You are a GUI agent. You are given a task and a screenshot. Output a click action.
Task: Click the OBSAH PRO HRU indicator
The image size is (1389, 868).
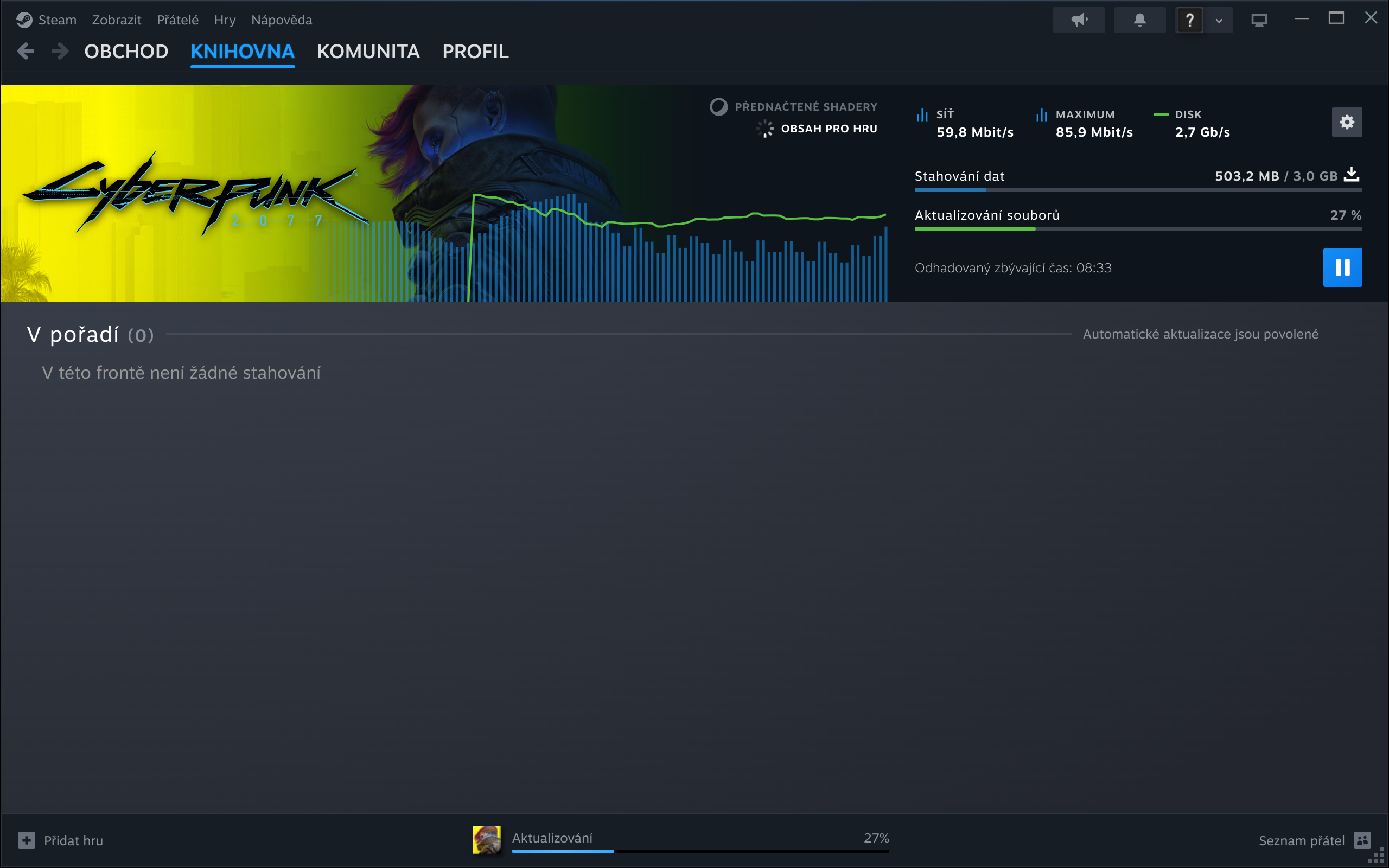817,129
